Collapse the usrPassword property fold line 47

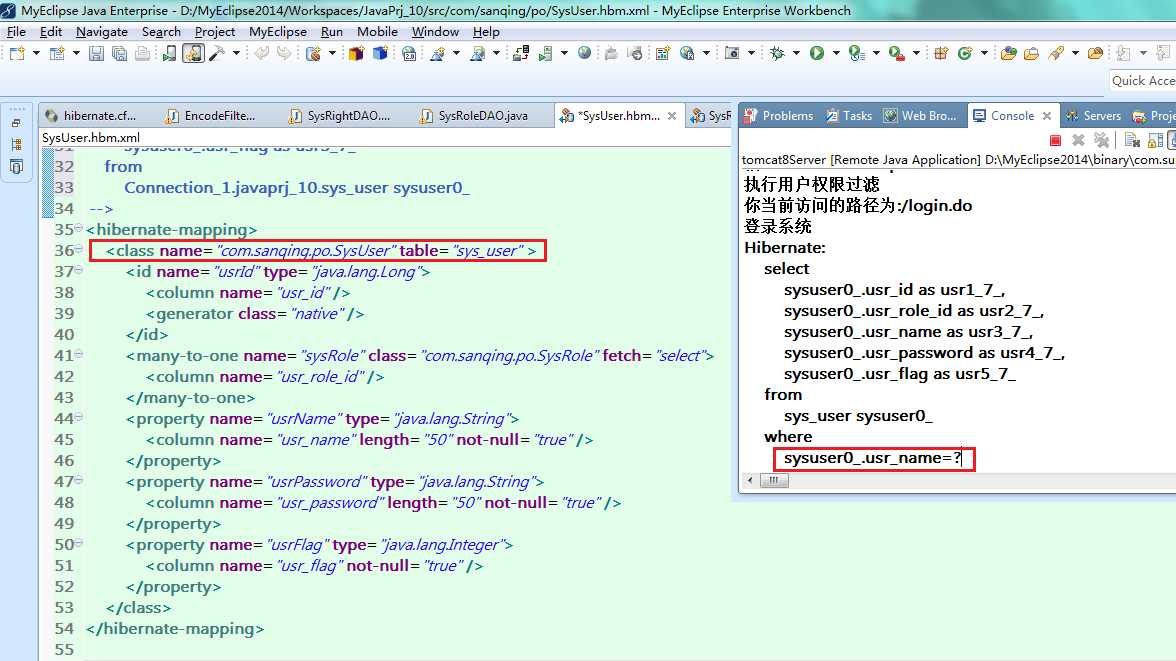(x=78, y=480)
